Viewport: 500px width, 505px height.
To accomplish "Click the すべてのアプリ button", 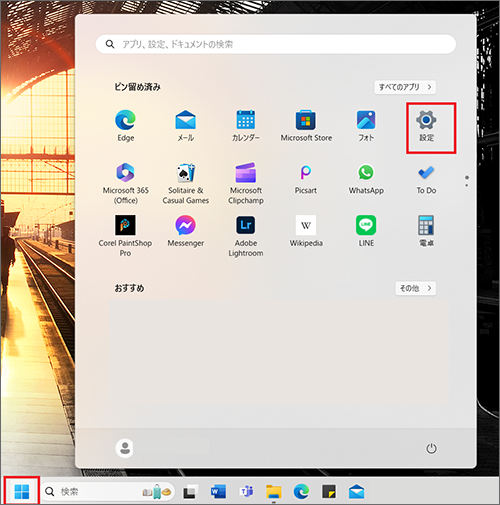I will [x=405, y=87].
